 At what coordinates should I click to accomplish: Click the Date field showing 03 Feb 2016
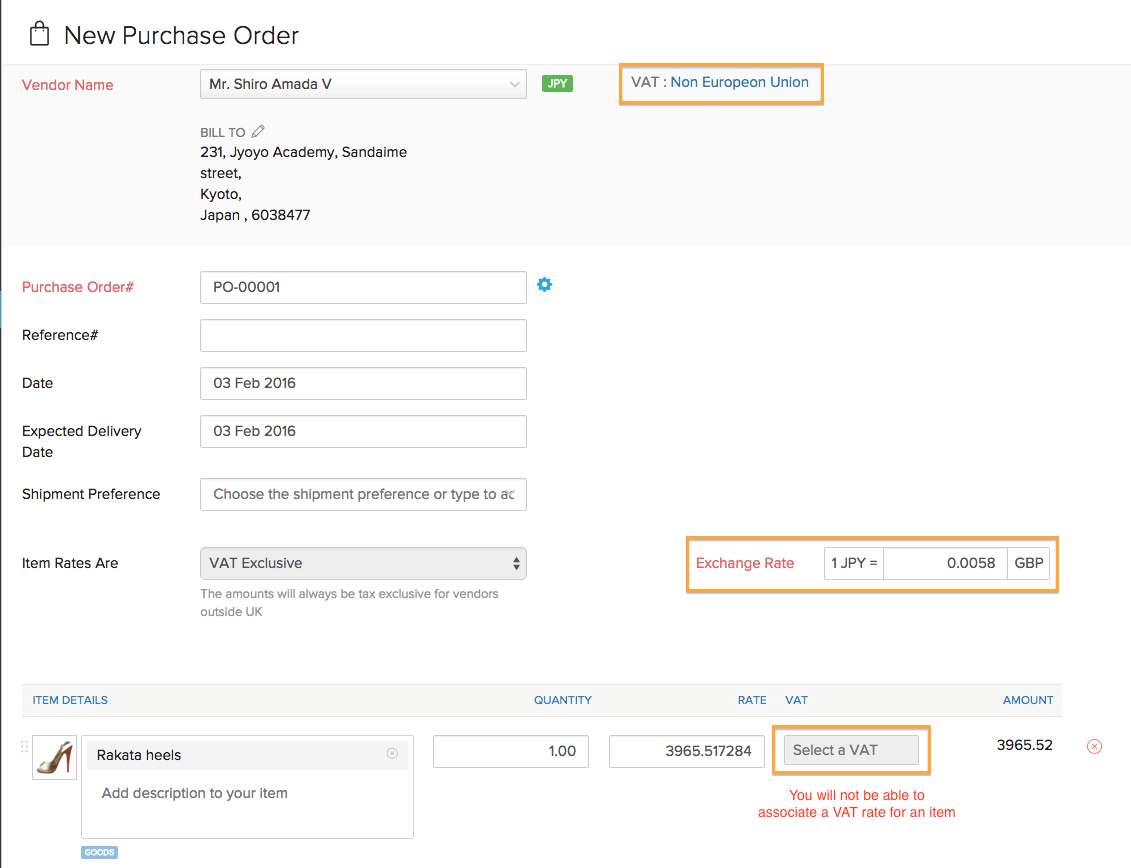tap(363, 383)
